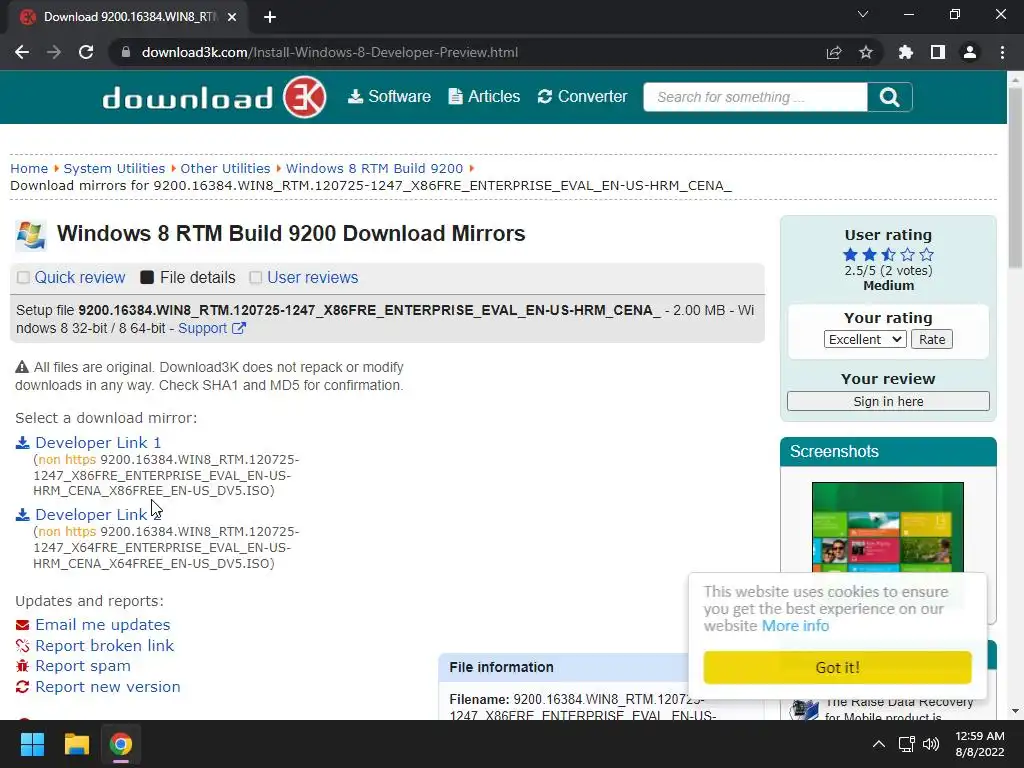Reload the page with refresh icon
The height and width of the screenshot is (768, 1024).
(x=86, y=52)
